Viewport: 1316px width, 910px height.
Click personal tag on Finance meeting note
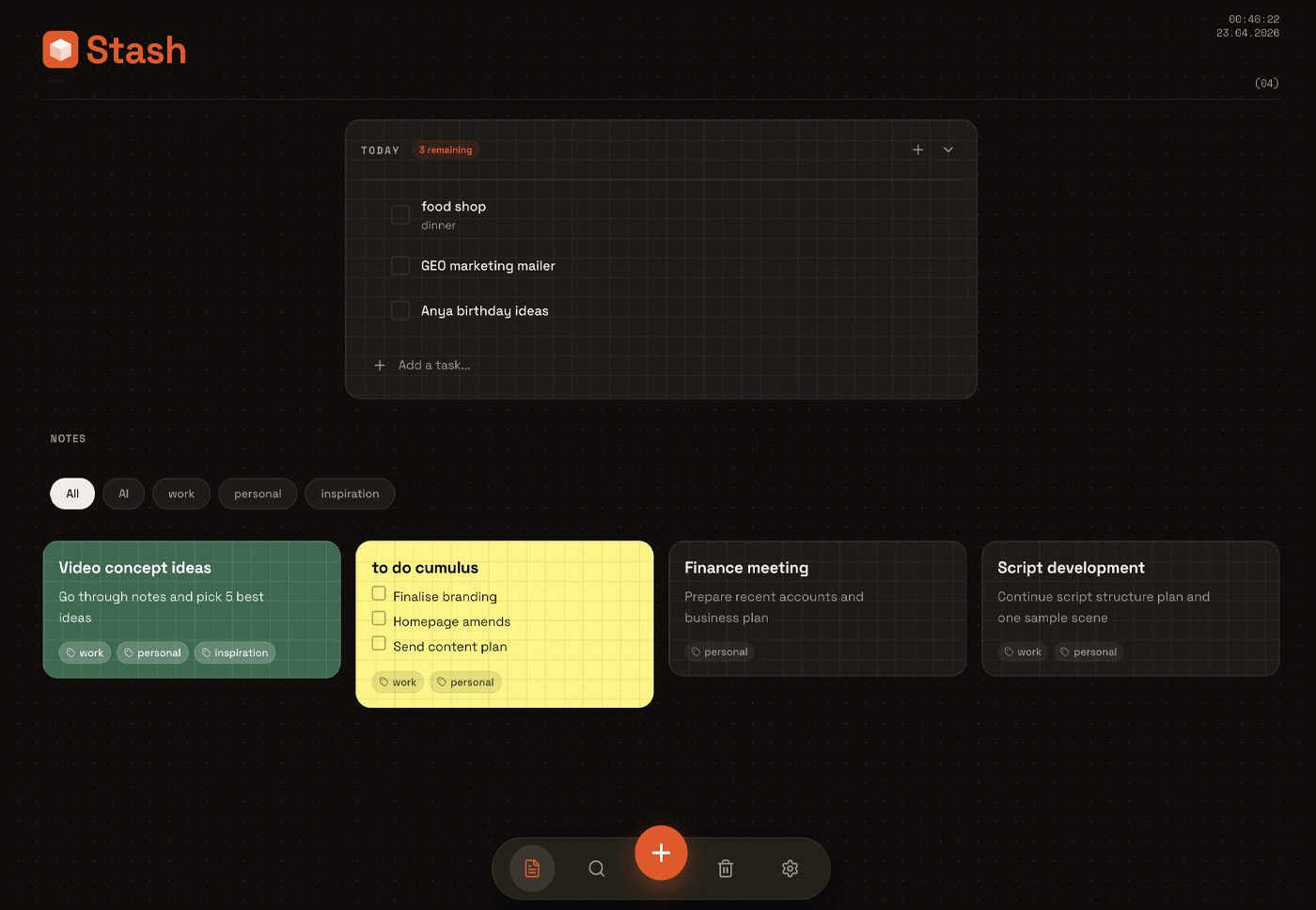coord(720,651)
